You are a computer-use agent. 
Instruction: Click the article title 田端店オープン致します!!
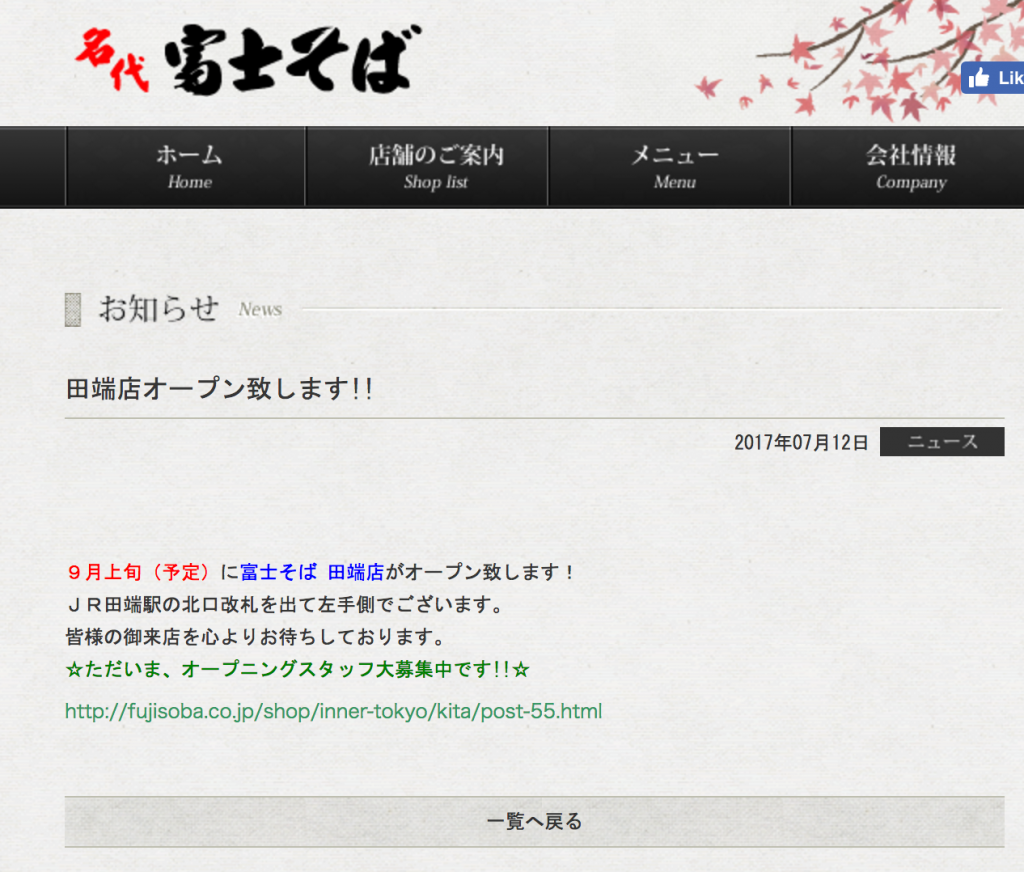tap(219, 389)
